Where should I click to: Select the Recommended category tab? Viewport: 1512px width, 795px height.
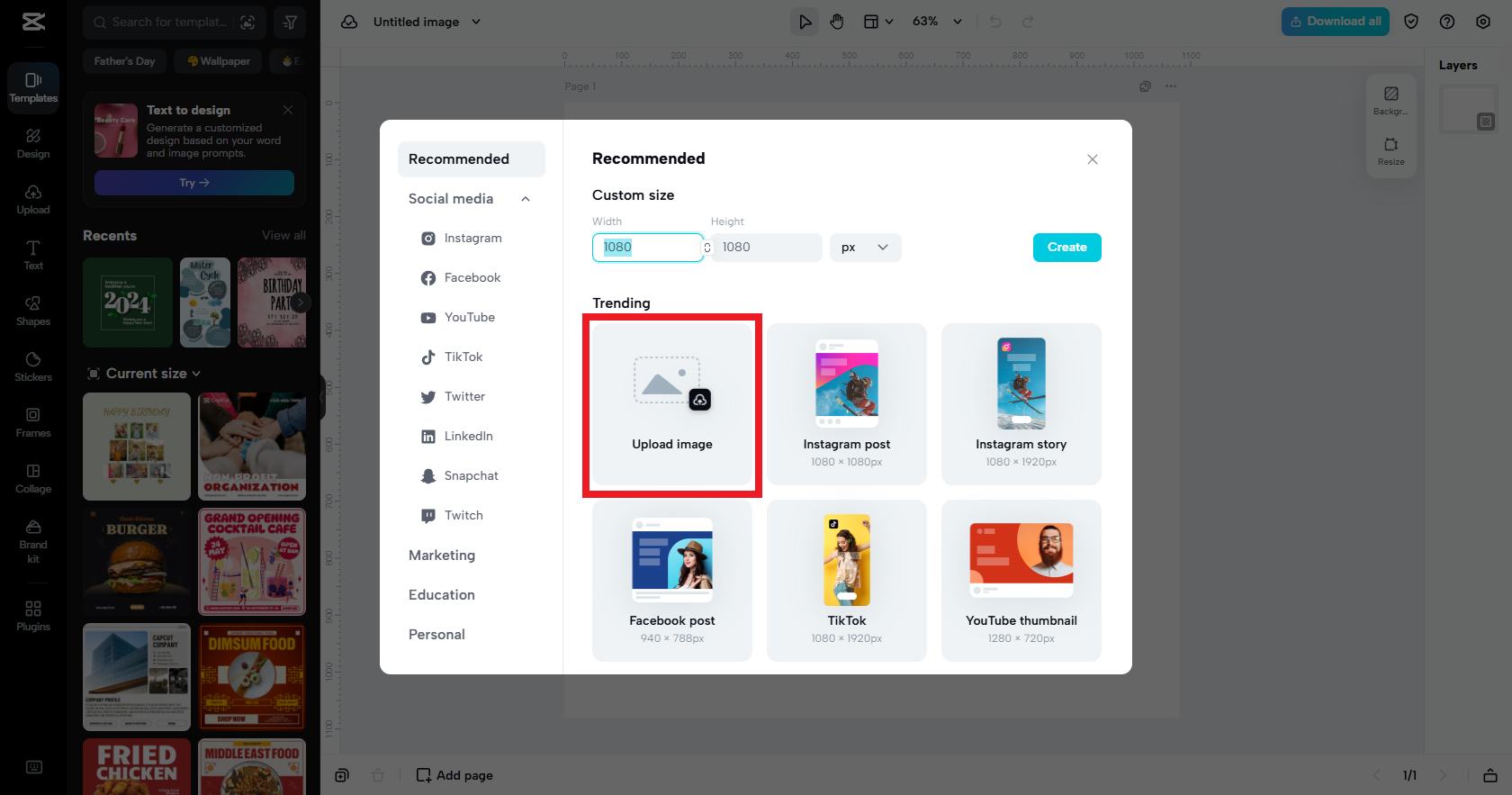(x=472, y=159)
